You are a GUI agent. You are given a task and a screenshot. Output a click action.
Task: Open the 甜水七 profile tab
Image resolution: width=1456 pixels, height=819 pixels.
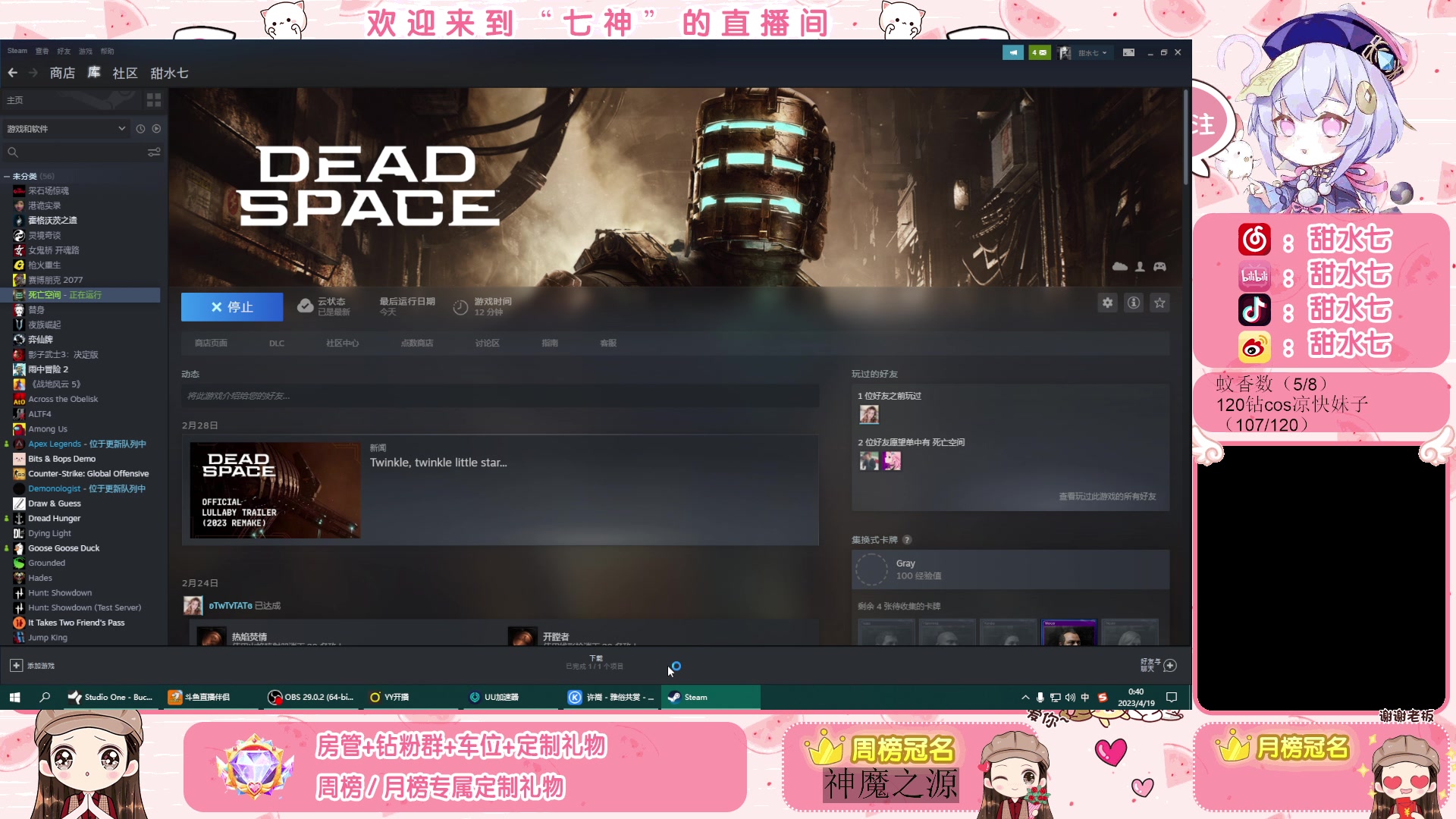tap(169, 73)
